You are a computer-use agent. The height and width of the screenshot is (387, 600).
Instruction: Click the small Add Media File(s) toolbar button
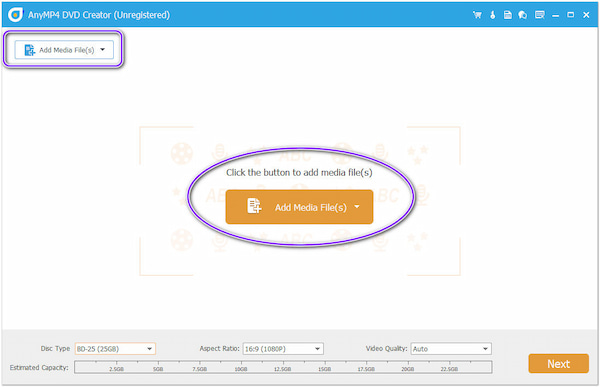point(64,50)
